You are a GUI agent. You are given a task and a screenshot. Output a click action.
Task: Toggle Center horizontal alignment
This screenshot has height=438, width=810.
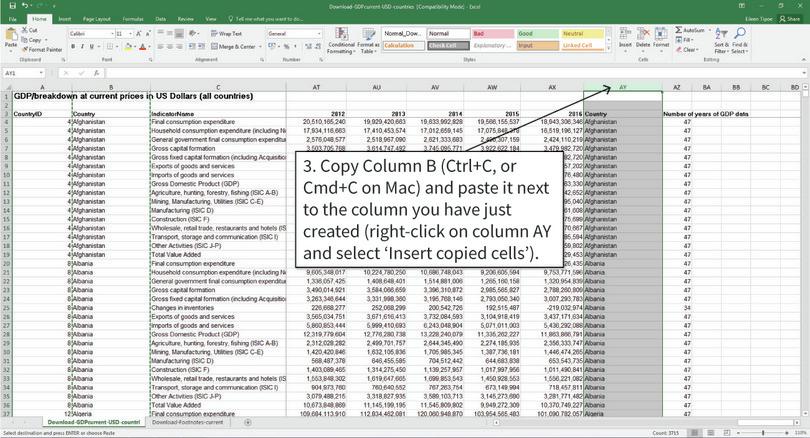point(170,46)
